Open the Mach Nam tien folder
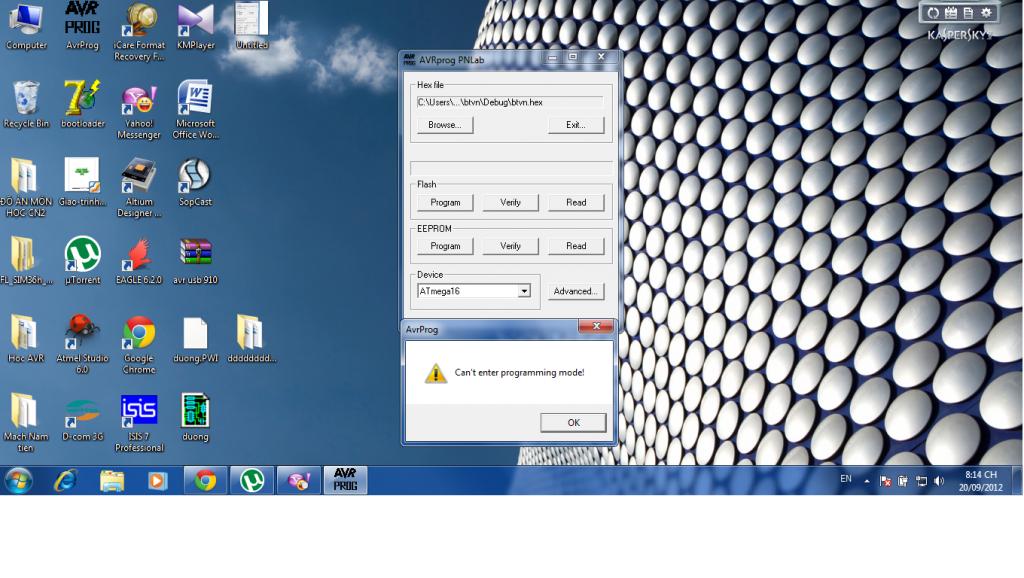The width and height of the screenshot is (1024, 578). pos(26,423)
